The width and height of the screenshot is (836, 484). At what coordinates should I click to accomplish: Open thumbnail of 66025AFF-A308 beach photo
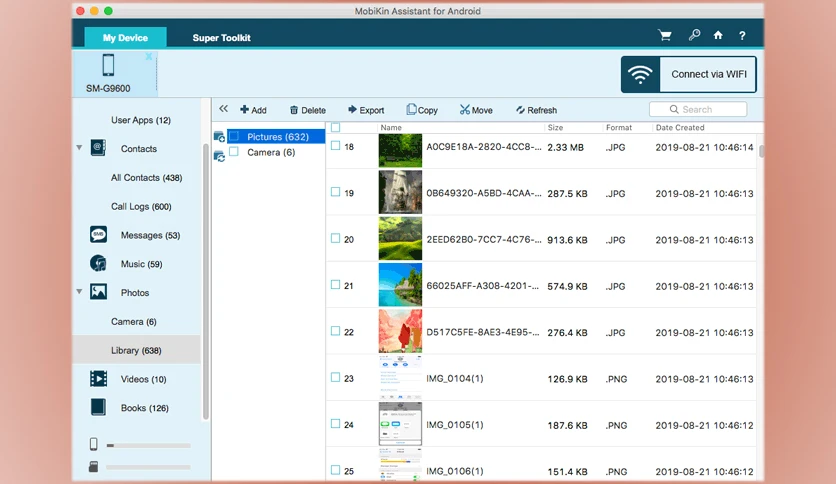coord(400,285)
